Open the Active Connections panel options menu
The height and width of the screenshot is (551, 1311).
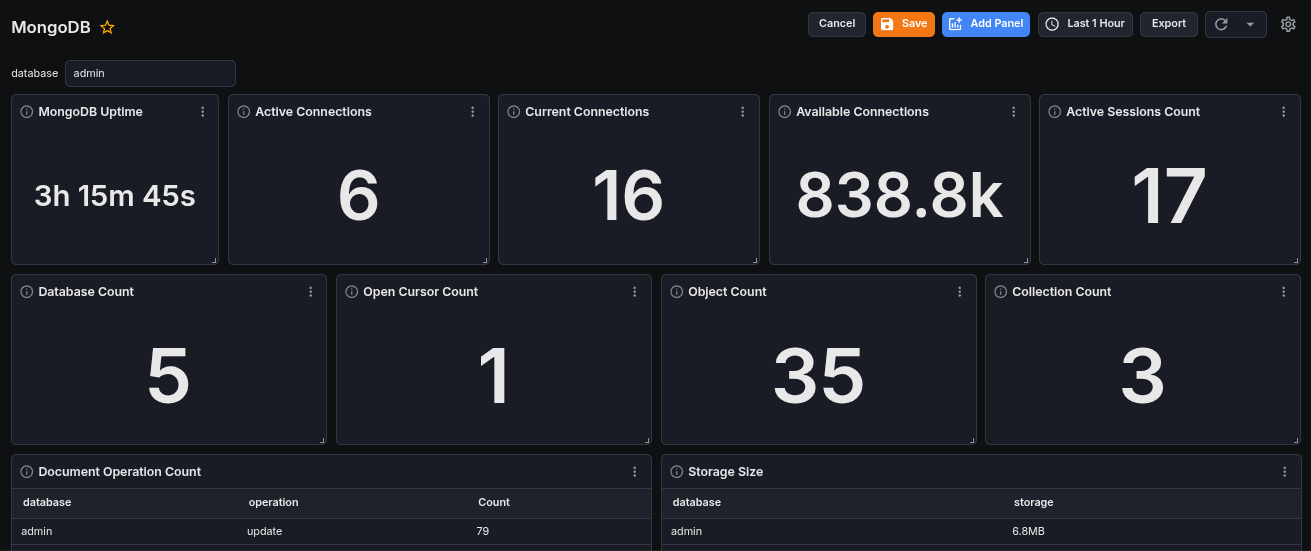pyautogui.click(x=473, y=112)
